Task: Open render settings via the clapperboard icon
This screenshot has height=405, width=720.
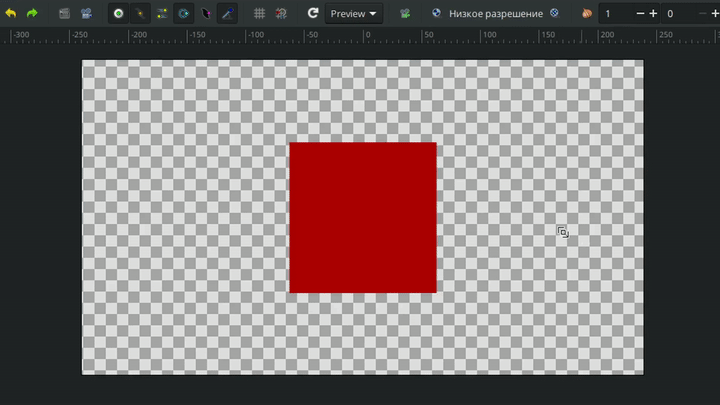Action: click(x=64, y=14)
